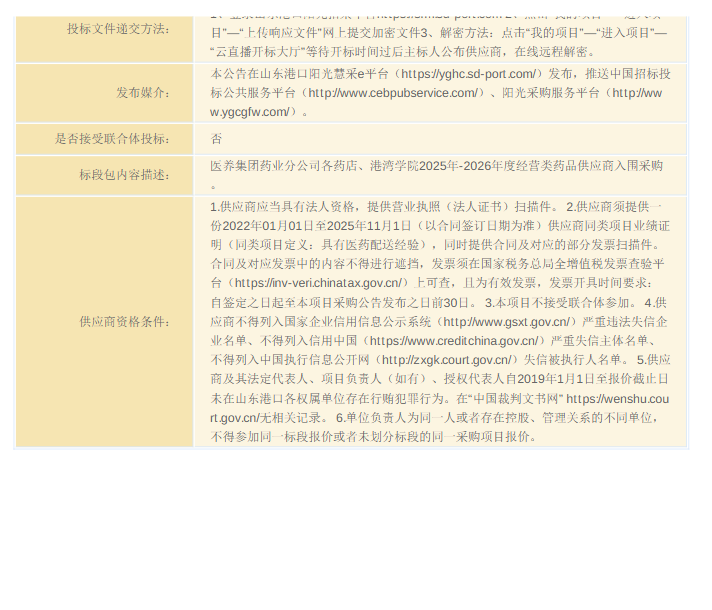712x610 pixels.
Task: Select the 供应商资格条件 label cell
Action: [x=124, y=321]
